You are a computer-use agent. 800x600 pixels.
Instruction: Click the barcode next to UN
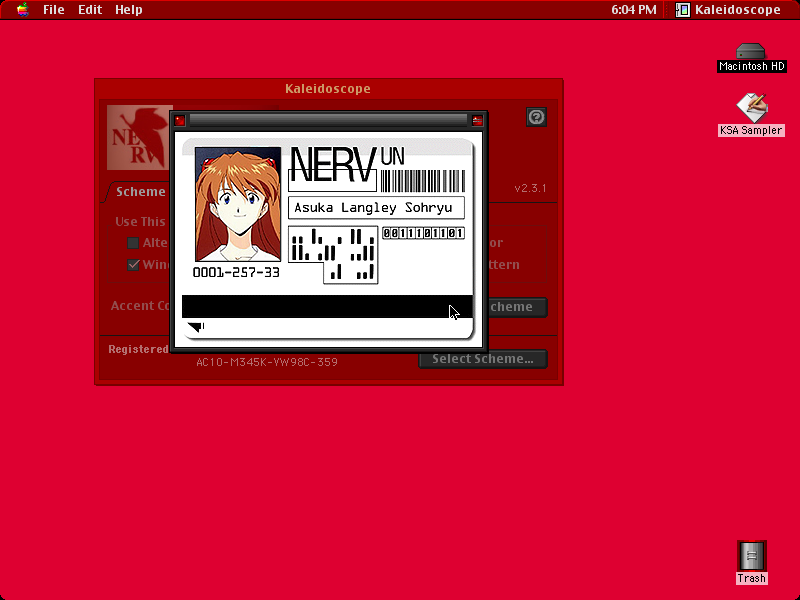[x=422, y=181]
